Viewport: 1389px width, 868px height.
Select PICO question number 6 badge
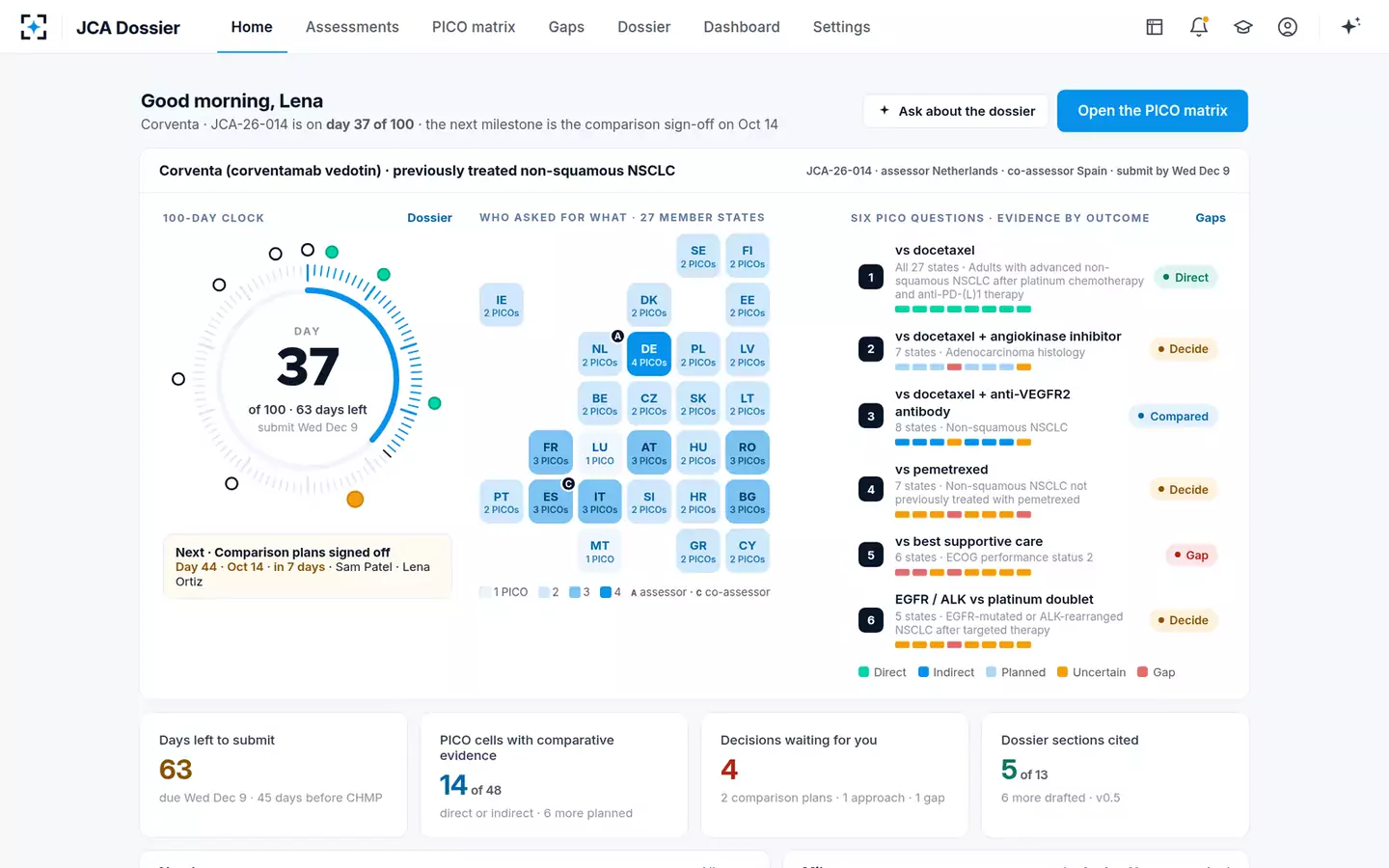(871, 620)
